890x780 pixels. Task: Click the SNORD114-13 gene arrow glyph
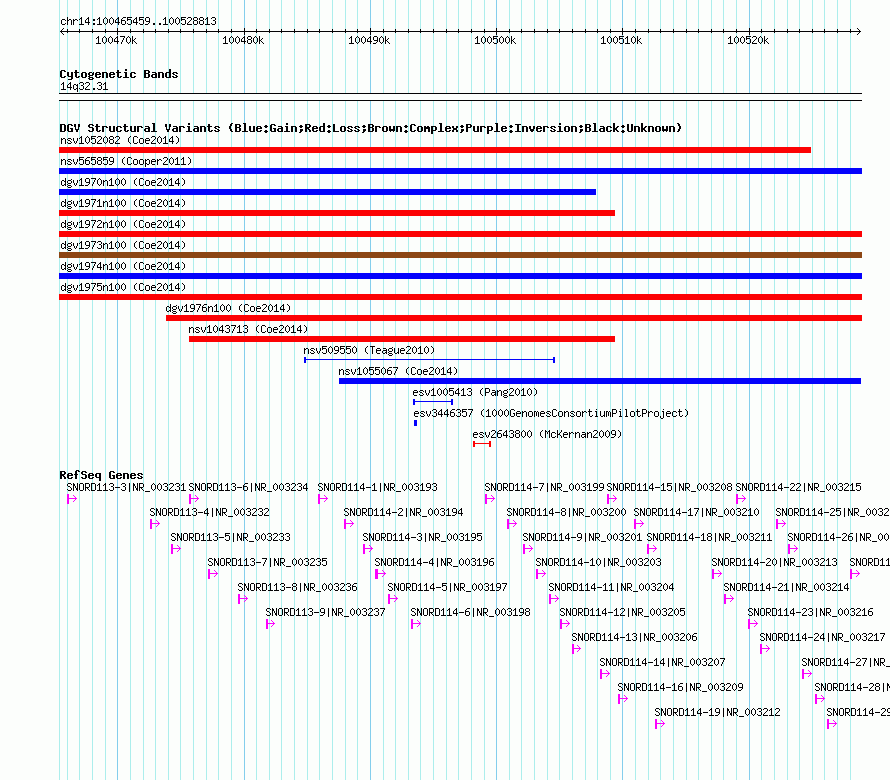click(x=577, y=649)
